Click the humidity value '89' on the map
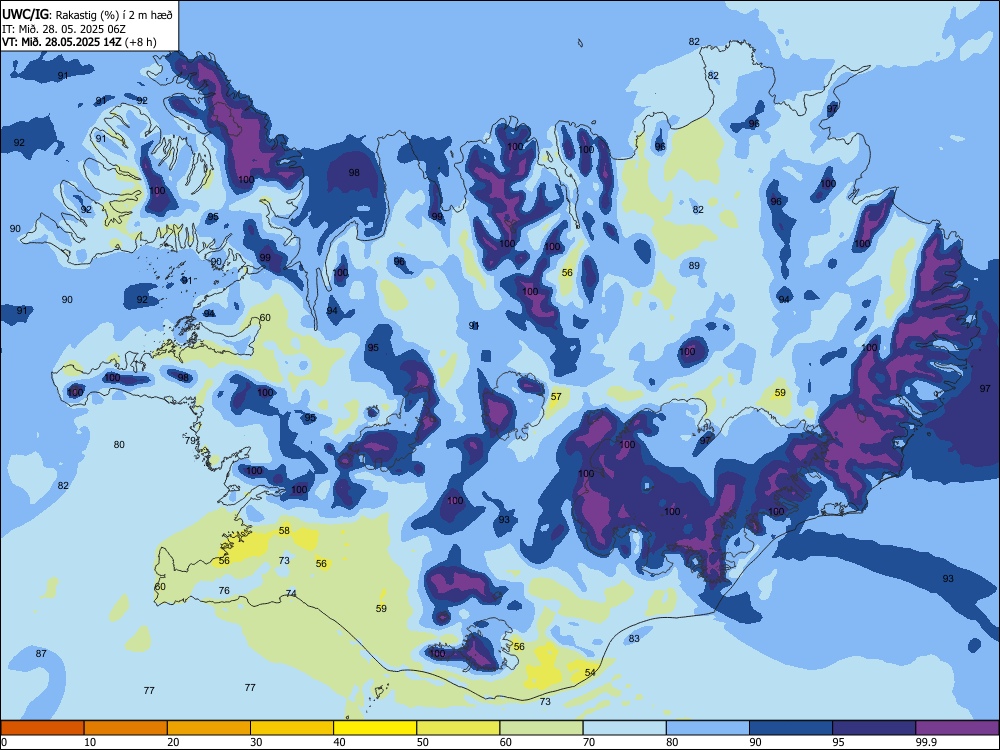 click(695, 265)
